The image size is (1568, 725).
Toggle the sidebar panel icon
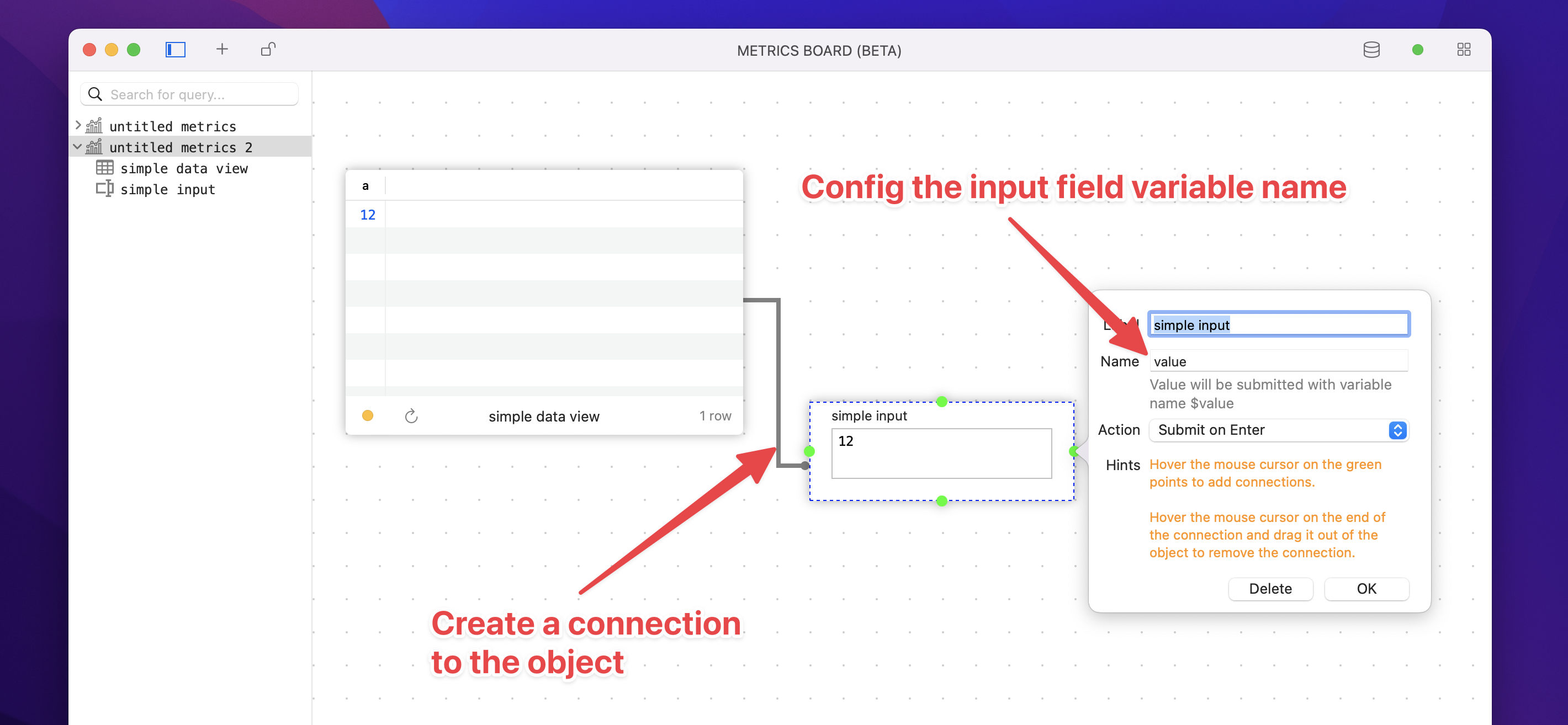tap(176, 49)
